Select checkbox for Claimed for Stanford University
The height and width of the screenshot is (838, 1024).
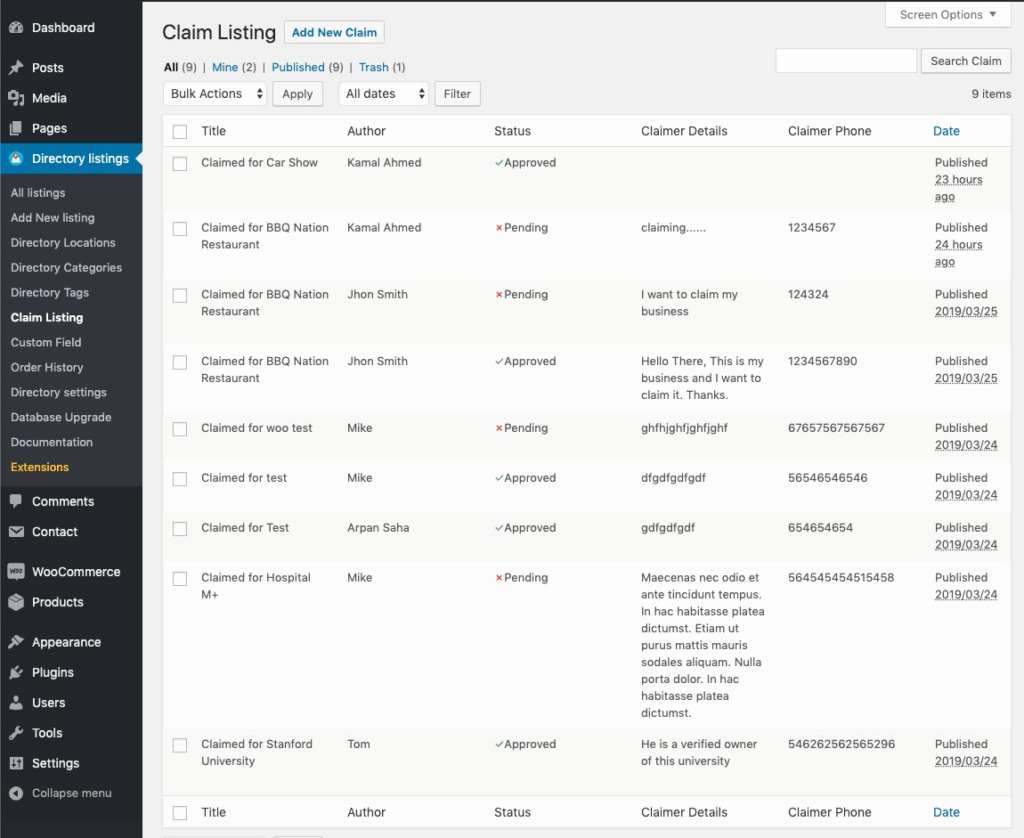pyautogui.click(x=180, y=745)
